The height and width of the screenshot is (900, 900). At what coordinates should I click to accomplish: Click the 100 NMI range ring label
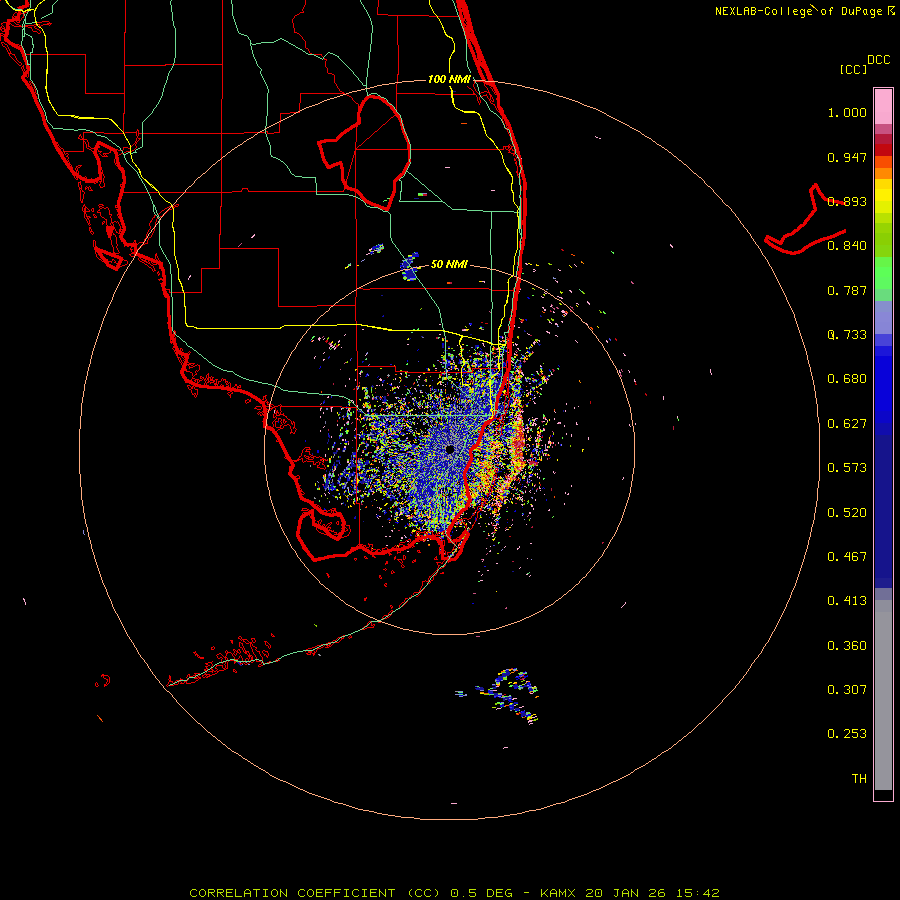[x=449, y=79]
